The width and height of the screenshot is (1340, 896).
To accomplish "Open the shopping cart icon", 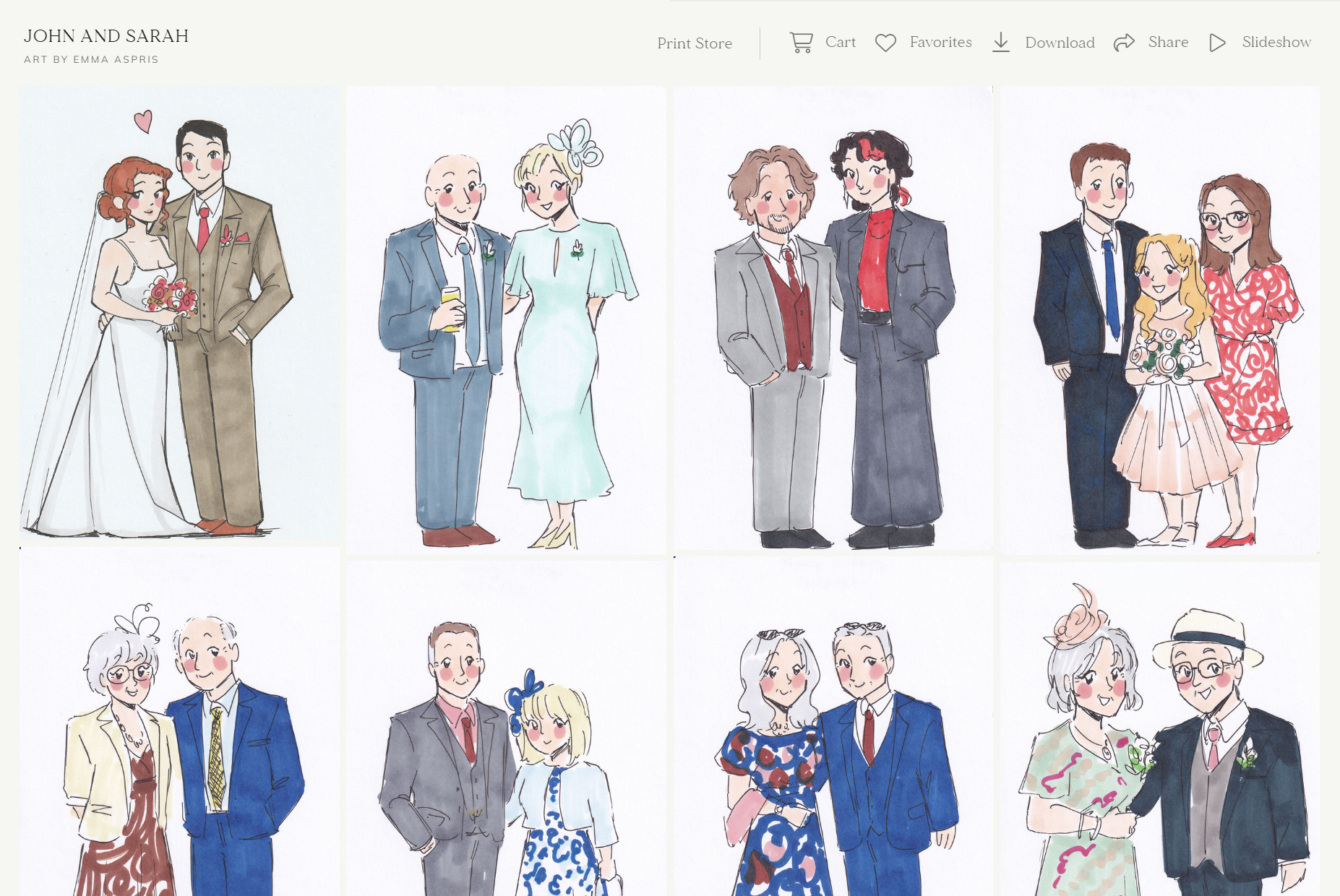I will [x=801, y=43].
